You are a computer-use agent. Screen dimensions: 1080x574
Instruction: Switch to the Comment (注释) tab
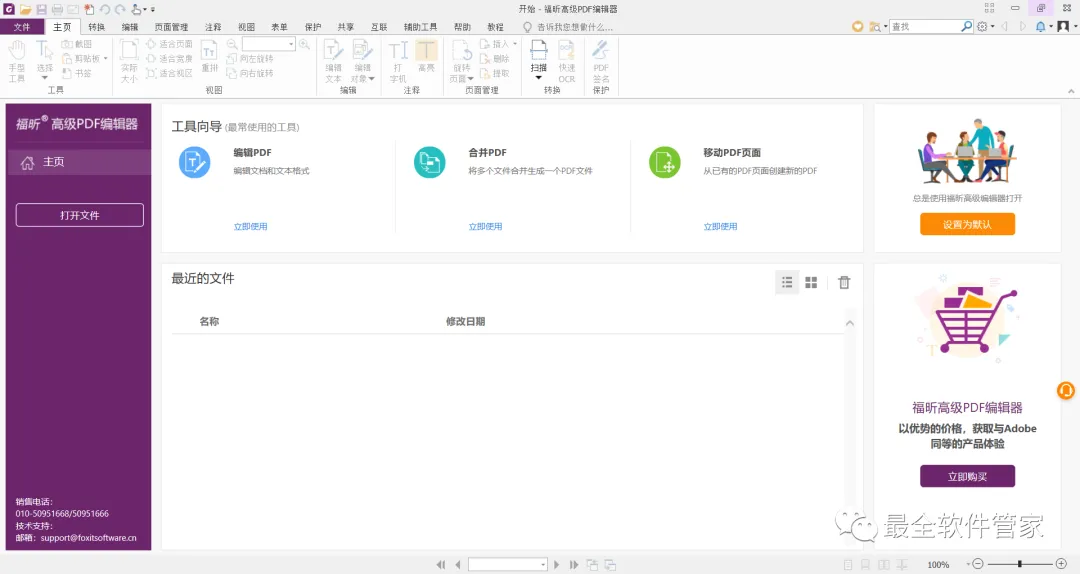pos(214,27)
